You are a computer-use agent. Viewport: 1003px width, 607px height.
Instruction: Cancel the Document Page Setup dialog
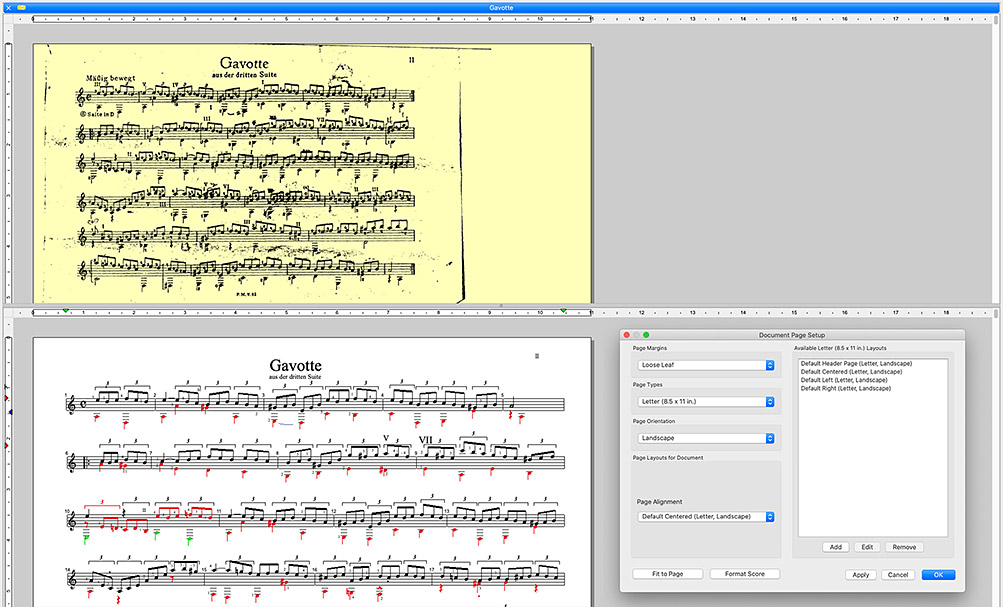point(897,574)
